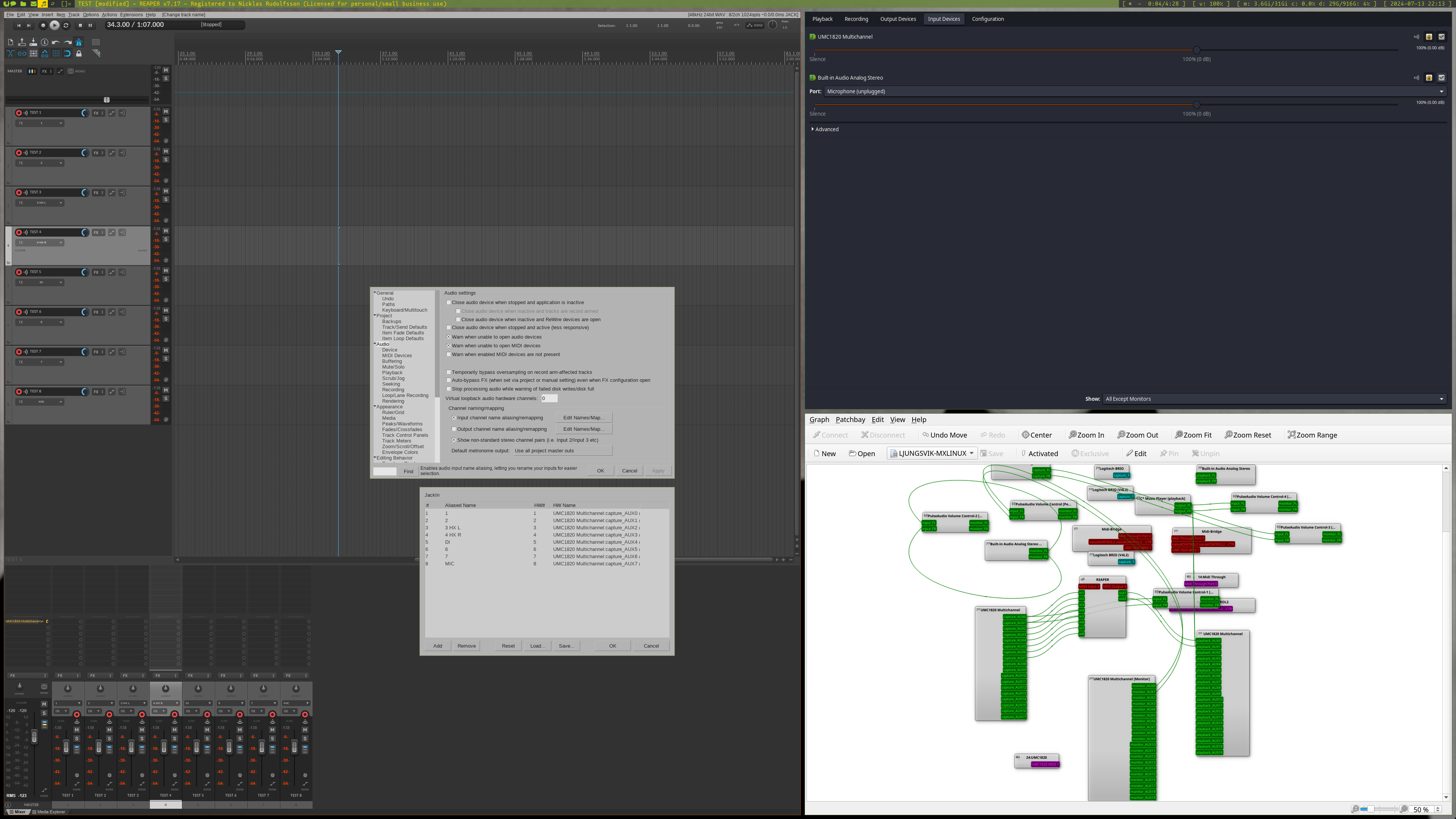Switch to the Output Devices tab
1456x819 pixels.
(897, 19)
